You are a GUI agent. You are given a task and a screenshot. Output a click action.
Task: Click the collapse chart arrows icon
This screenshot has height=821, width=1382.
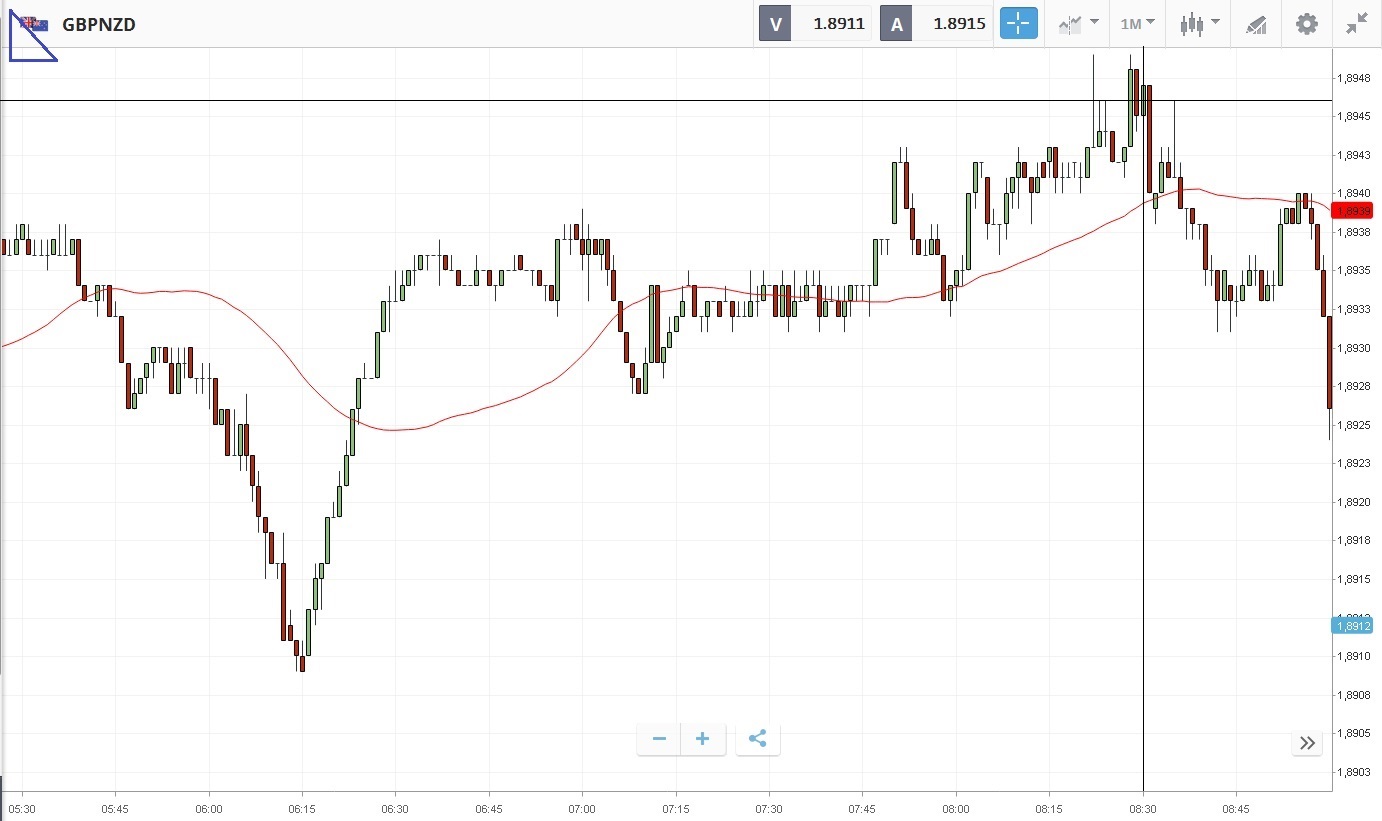click(1356, 24)
